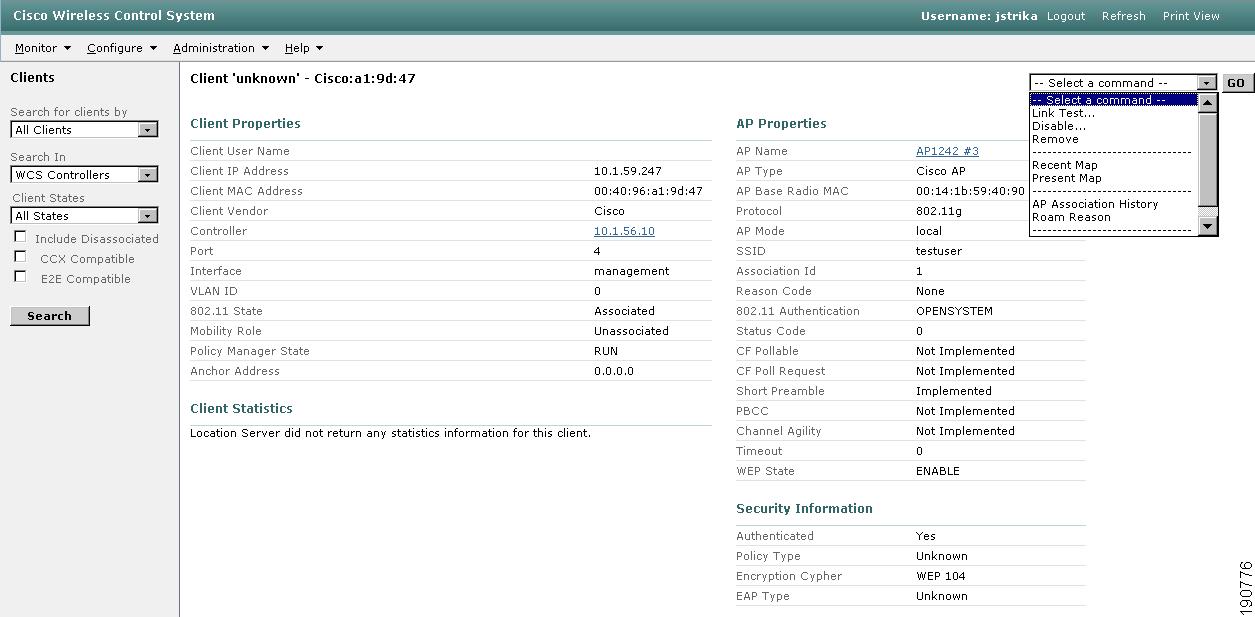Open the Administration menu
This screenshot has width=1255, height=617.
pos(221,48)
